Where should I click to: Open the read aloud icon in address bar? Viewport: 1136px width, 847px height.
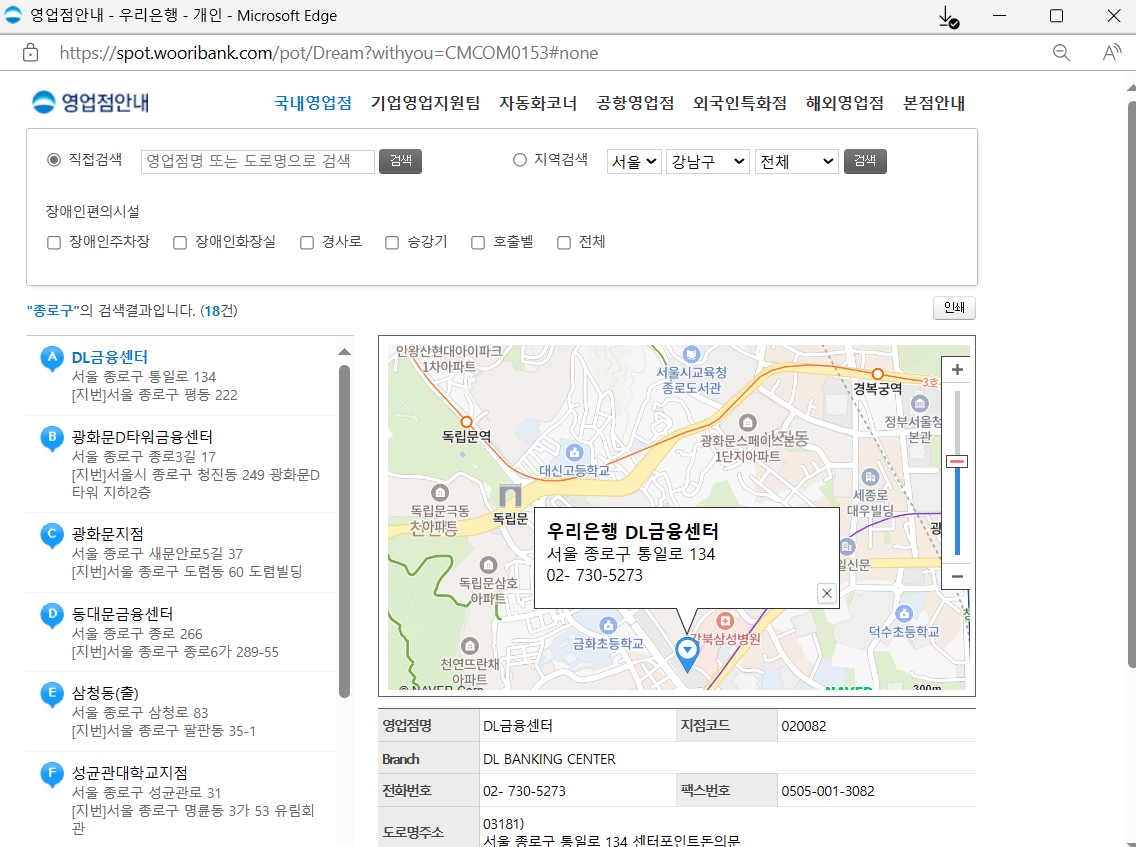[x=1111, y=53]
